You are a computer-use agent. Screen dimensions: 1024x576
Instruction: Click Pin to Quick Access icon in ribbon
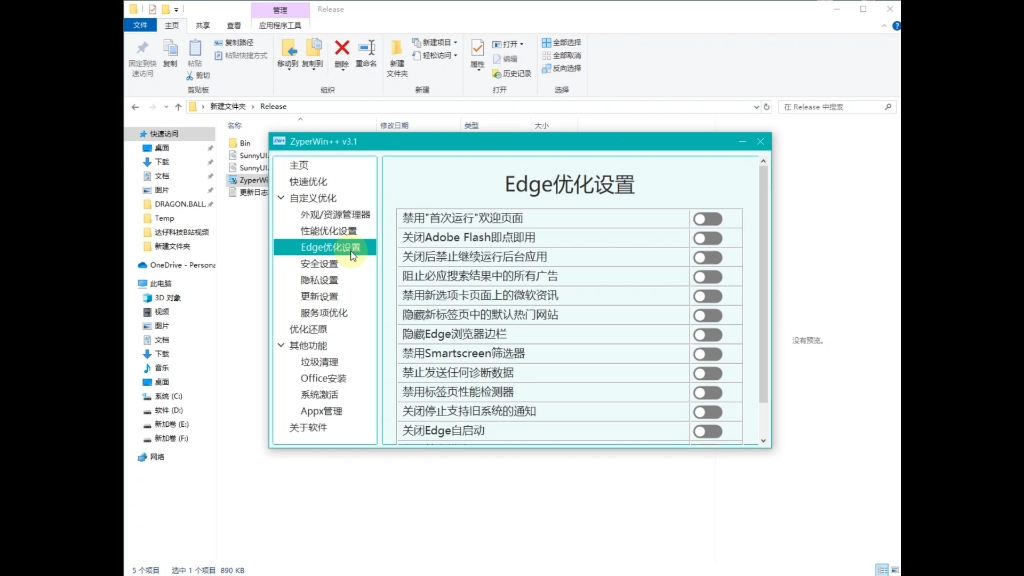point(142,48)
